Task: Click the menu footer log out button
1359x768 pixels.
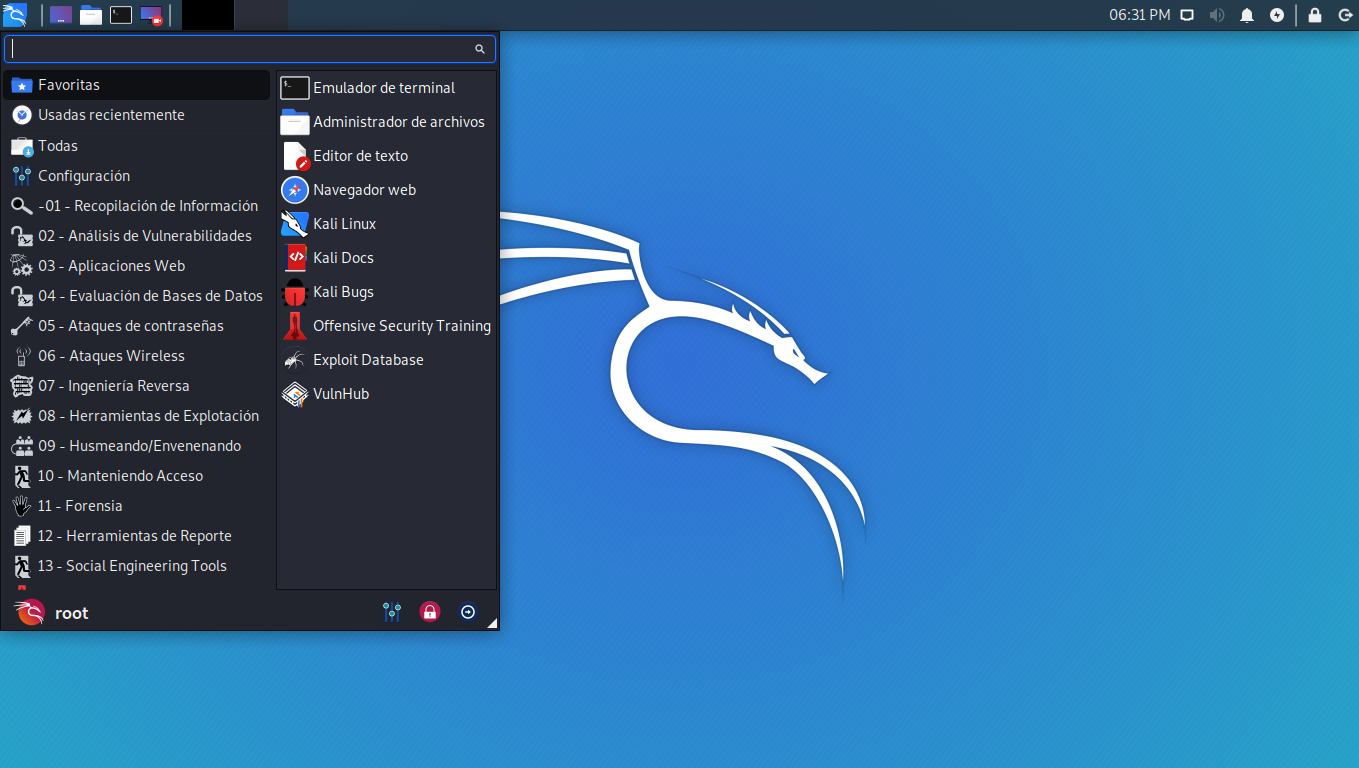Action: point(468,612)
